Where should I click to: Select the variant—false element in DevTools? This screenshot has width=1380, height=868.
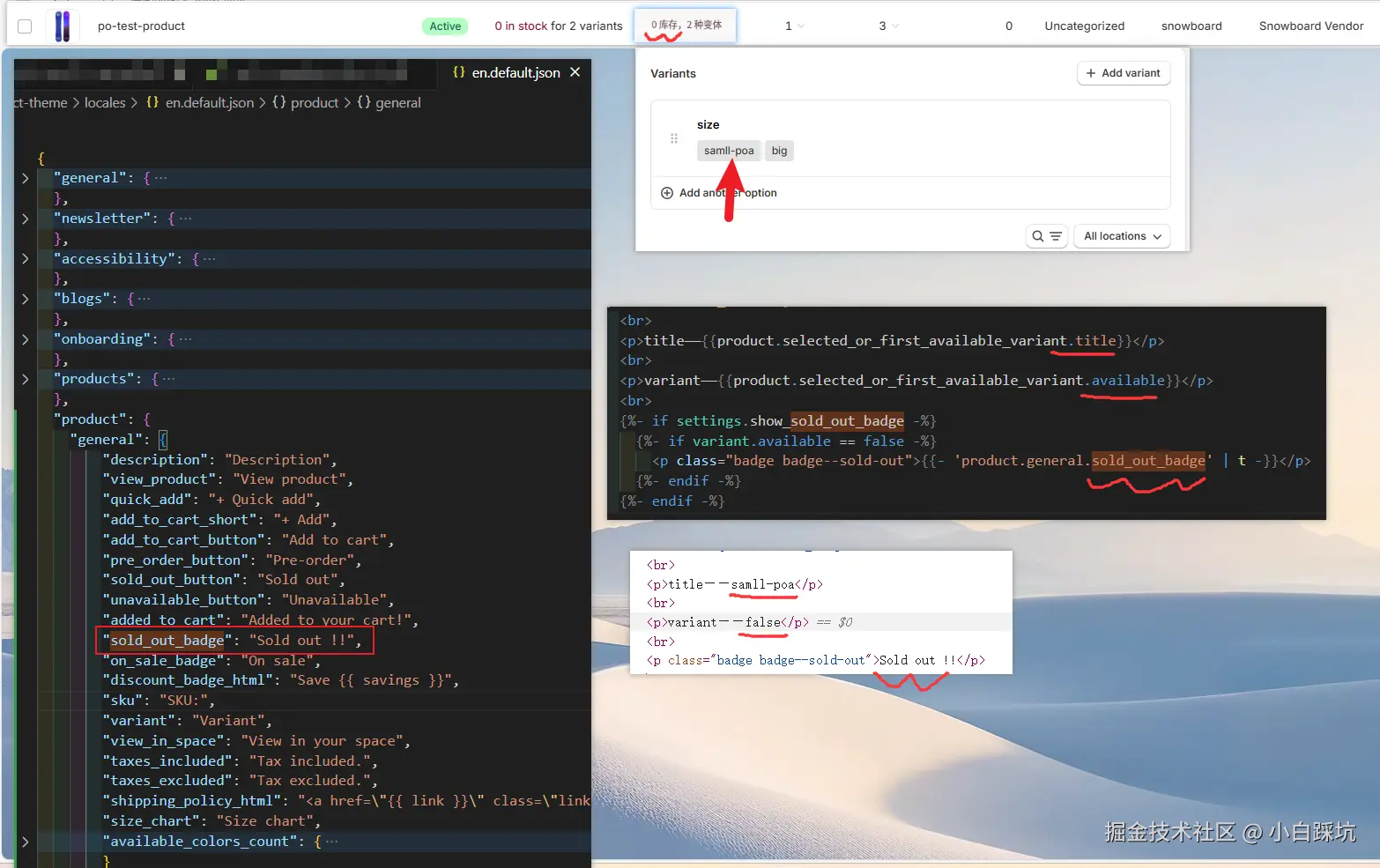(x=728, y=622)
